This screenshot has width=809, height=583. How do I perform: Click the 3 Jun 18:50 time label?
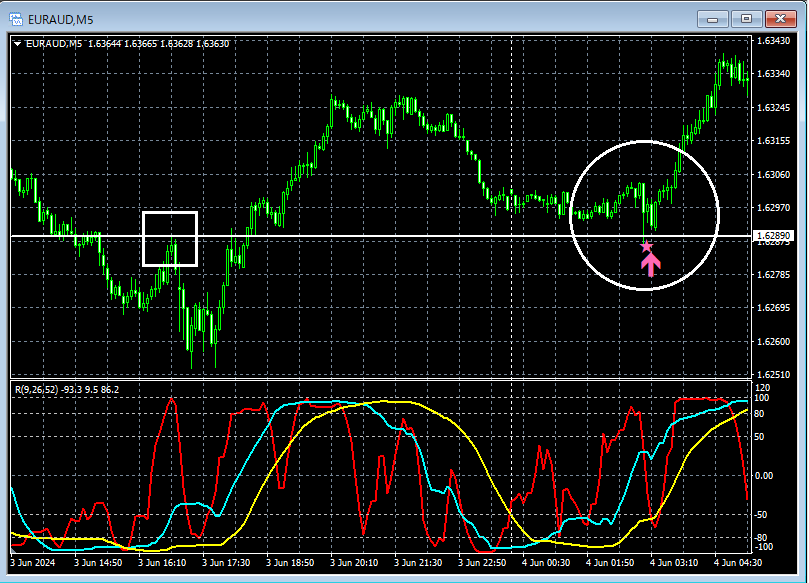290,562
